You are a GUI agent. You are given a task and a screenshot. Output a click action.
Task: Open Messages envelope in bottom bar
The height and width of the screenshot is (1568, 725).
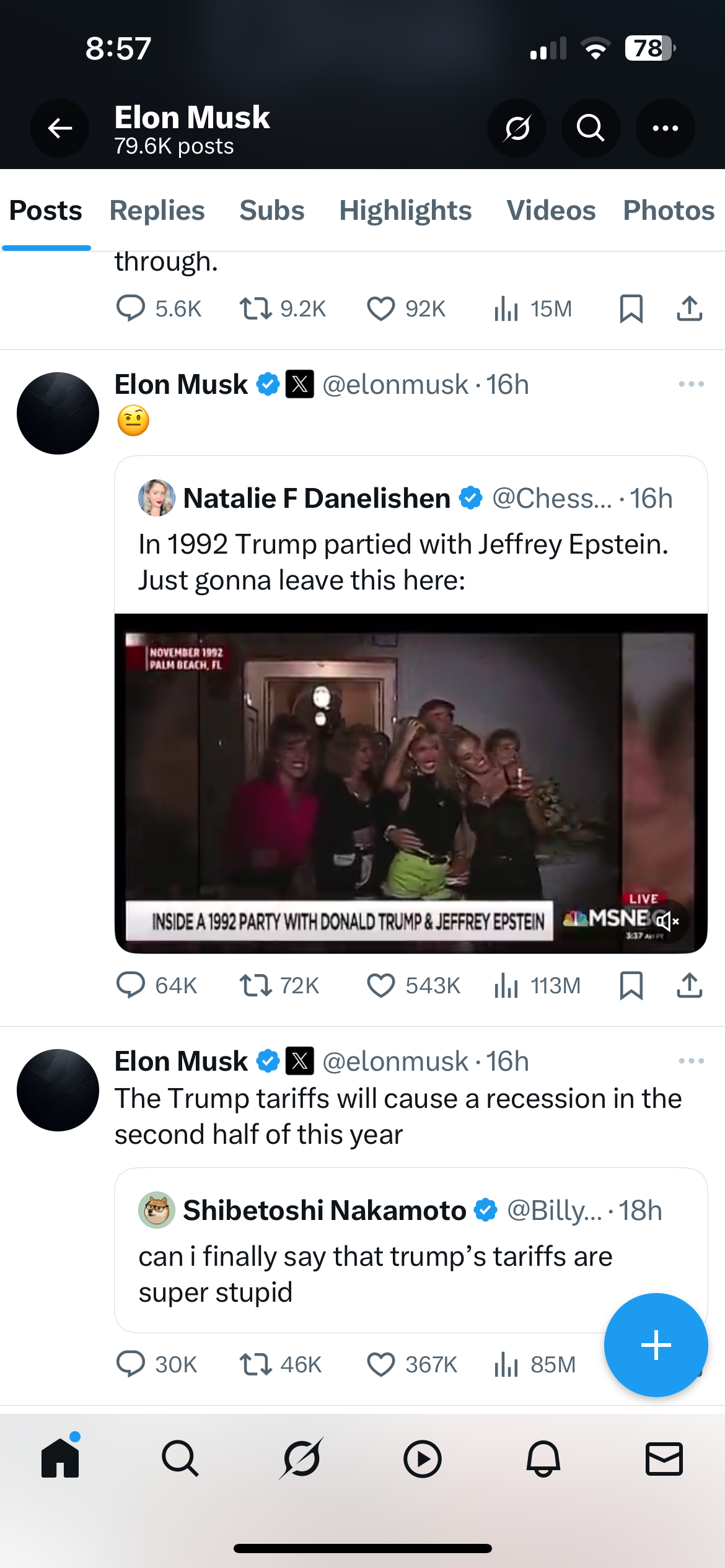point(664,1459)
